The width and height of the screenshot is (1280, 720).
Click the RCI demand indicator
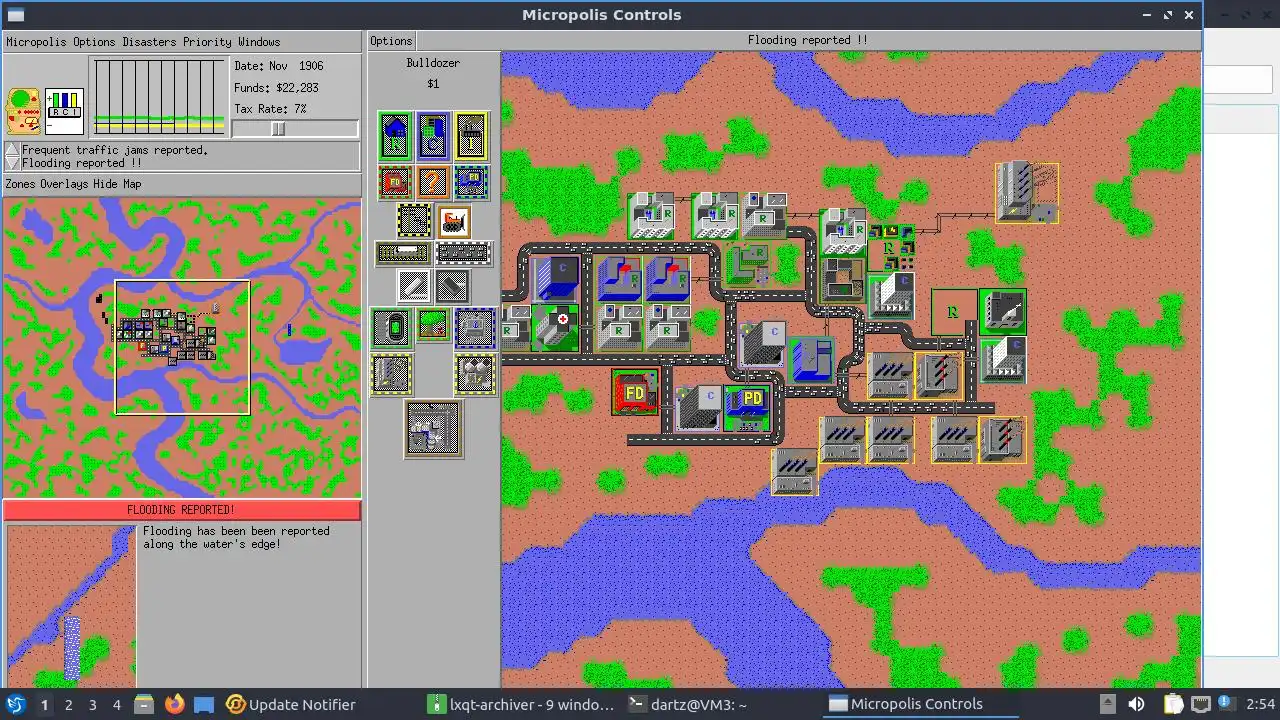point(64,111)
